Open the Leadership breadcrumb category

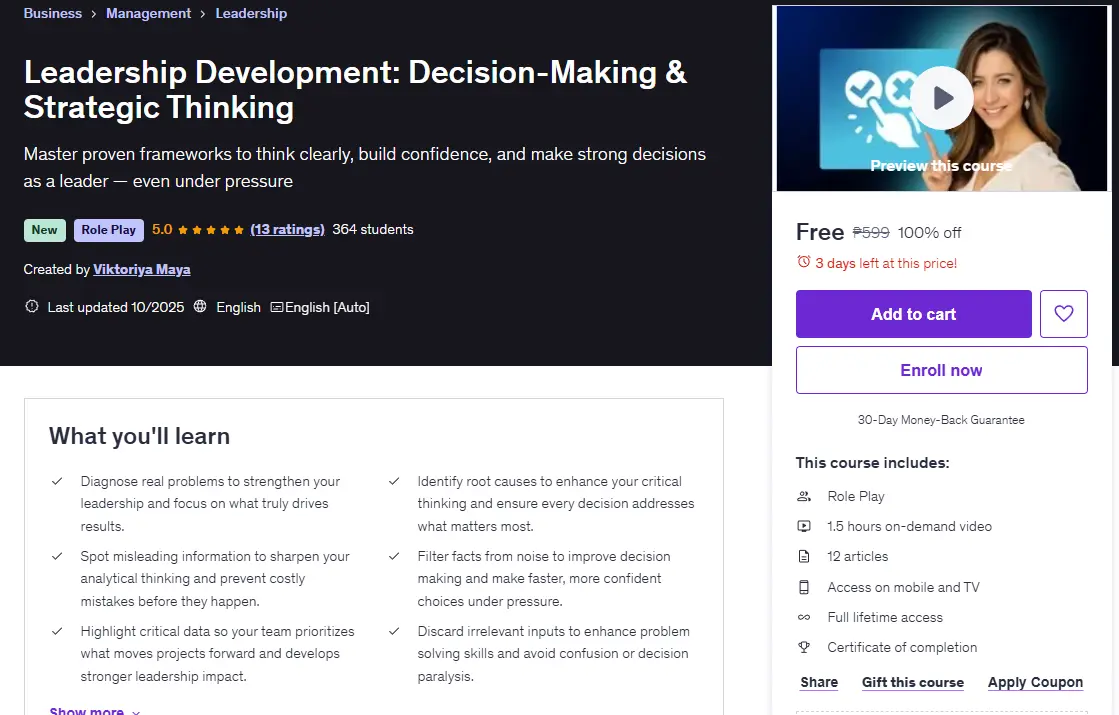(x=251, y=13)
